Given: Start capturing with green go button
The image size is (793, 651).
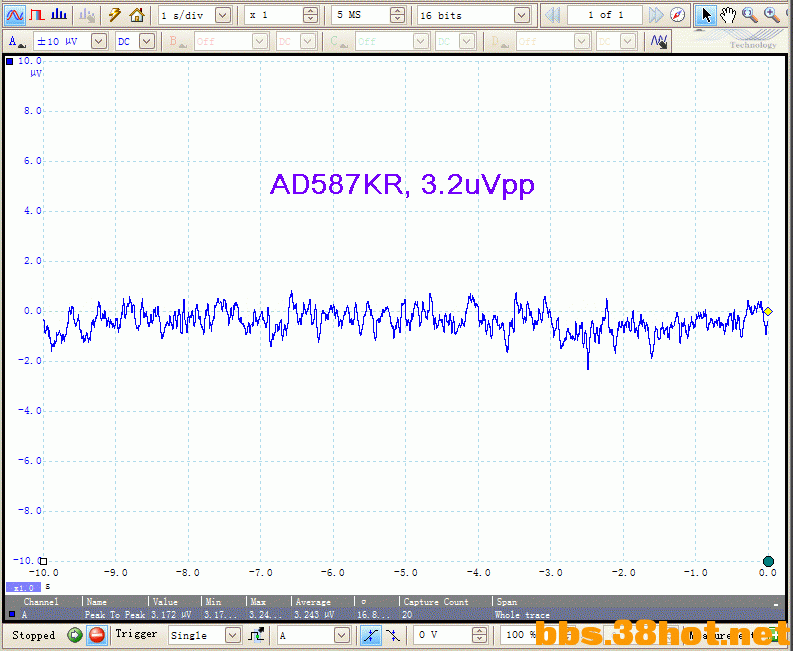Looking at the screenshot, I should pyautogui.click(x=75, y=635).
